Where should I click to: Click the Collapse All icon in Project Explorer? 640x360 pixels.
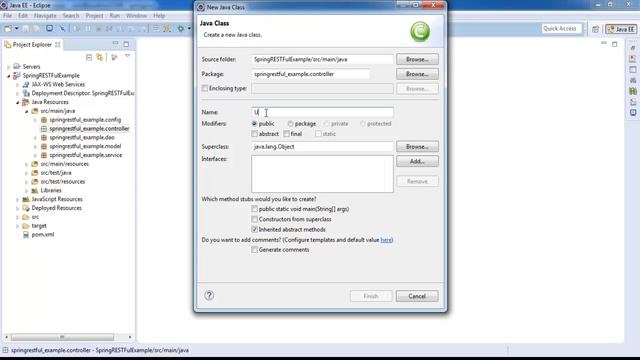pos(89,57)
